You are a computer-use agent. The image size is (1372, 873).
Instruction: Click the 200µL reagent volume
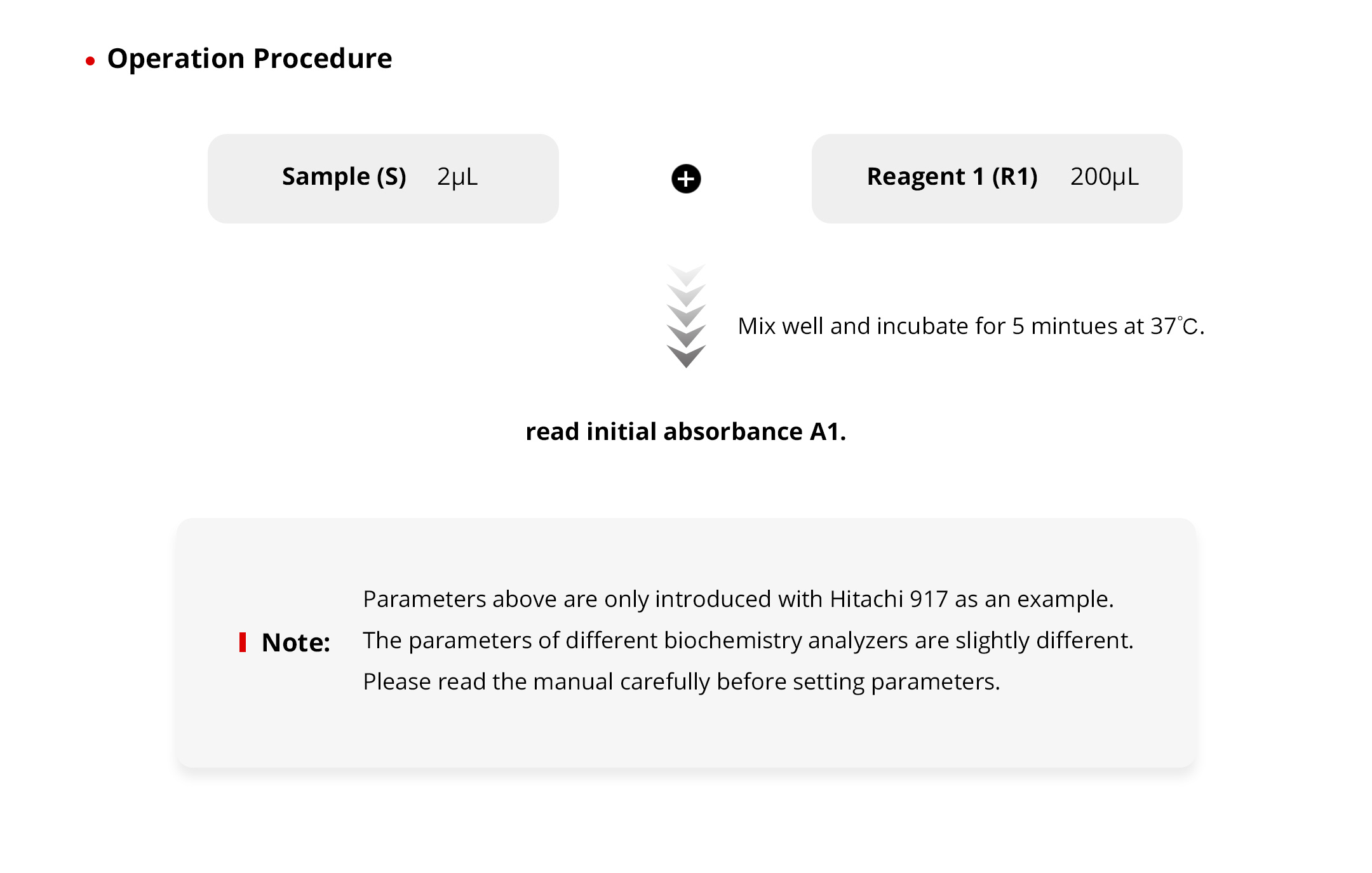point(1104,177)
